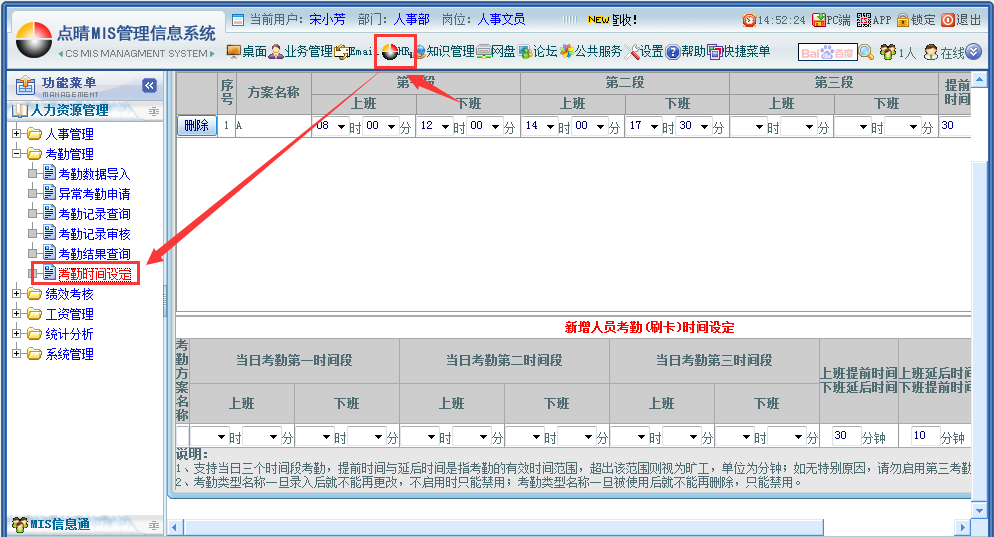Viewport: 994px width, 537px height.
Task: Collapse the 考勤管理 tree folder
Action: pos(17,154)
